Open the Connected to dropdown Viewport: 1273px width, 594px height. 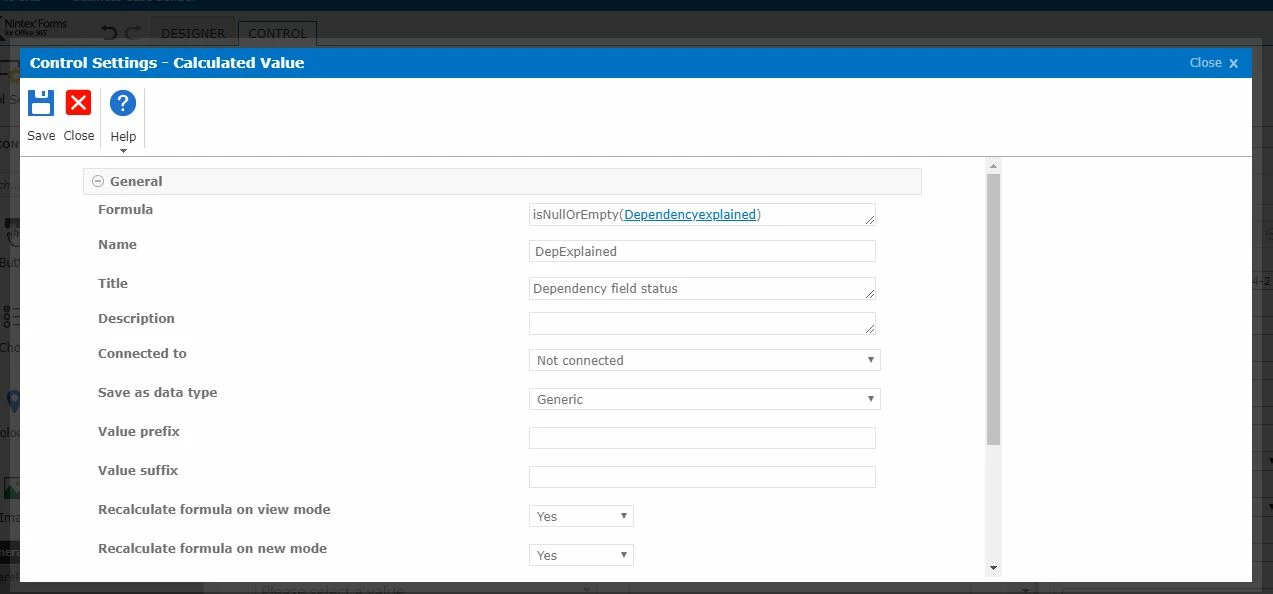pyautogui.click(x=704, y=360)
